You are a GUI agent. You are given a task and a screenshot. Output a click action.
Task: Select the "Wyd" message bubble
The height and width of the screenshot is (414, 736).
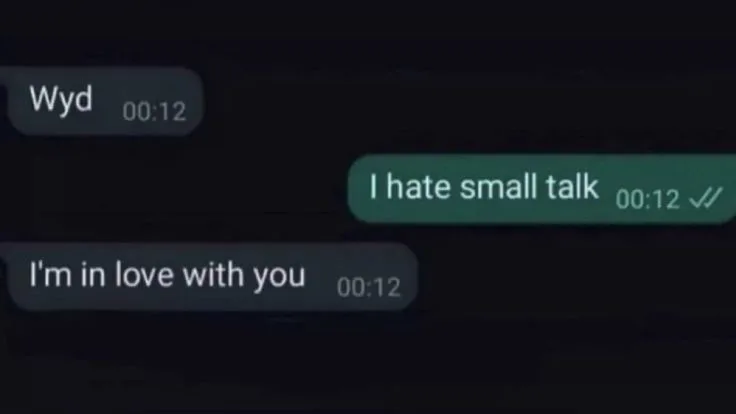(x=105, y=101)
